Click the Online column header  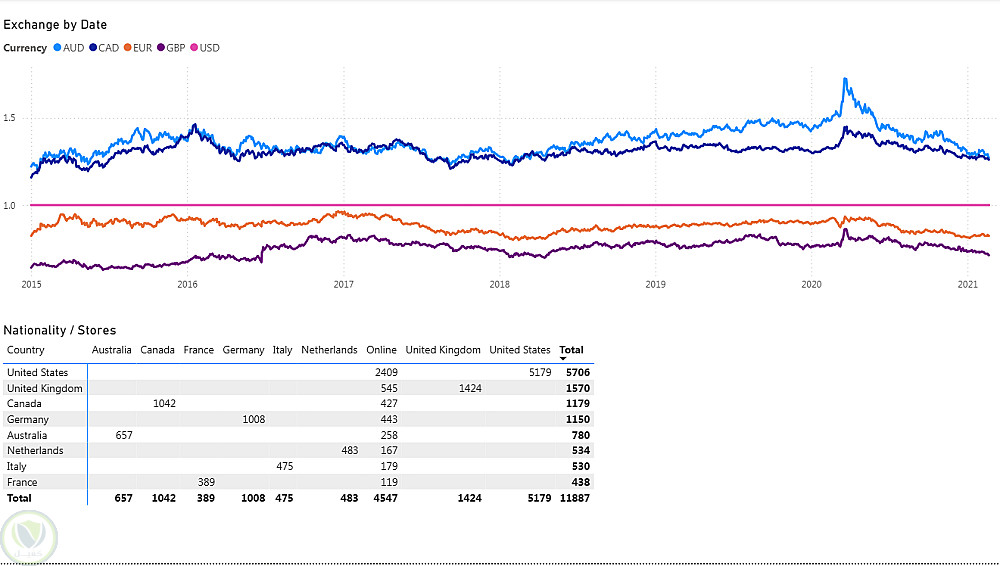[381, 350]
